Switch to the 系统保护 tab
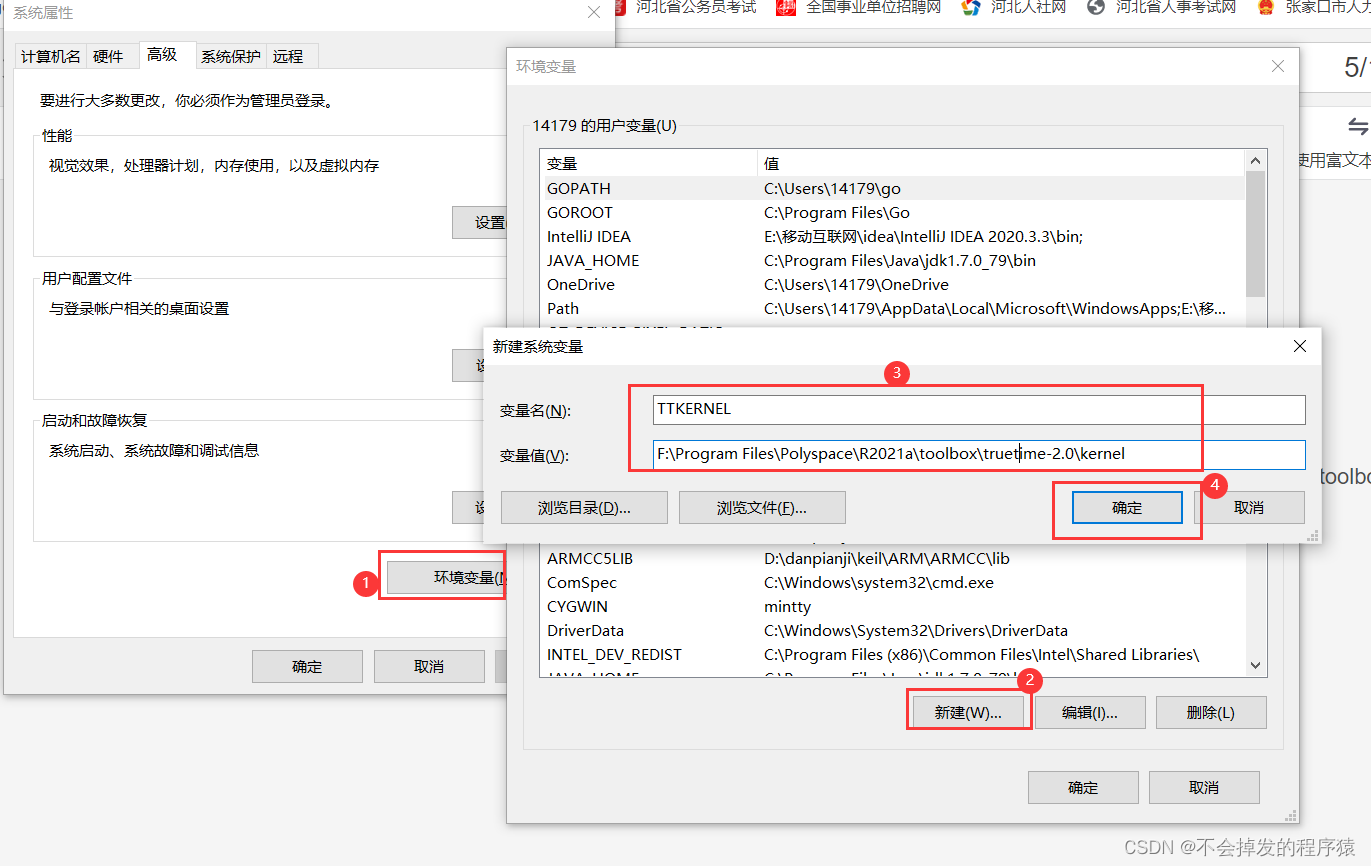The height and width of the screenshot is (866, 1371). pyautogui.click(x=230, y=56)
